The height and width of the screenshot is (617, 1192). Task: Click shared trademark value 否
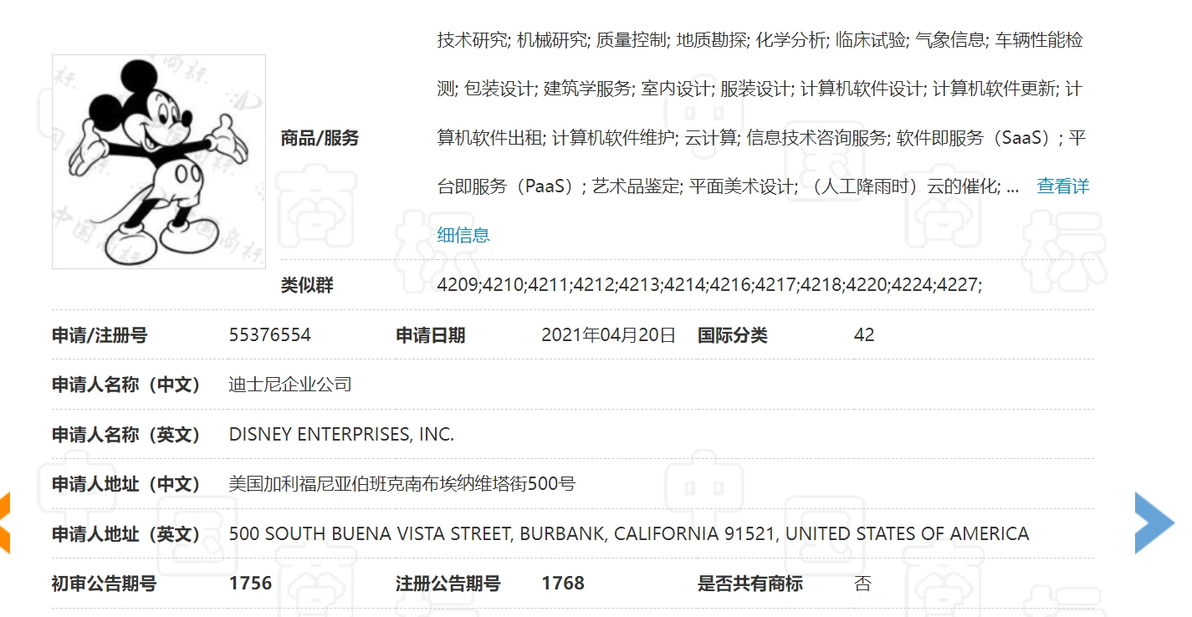click(863, 584)
